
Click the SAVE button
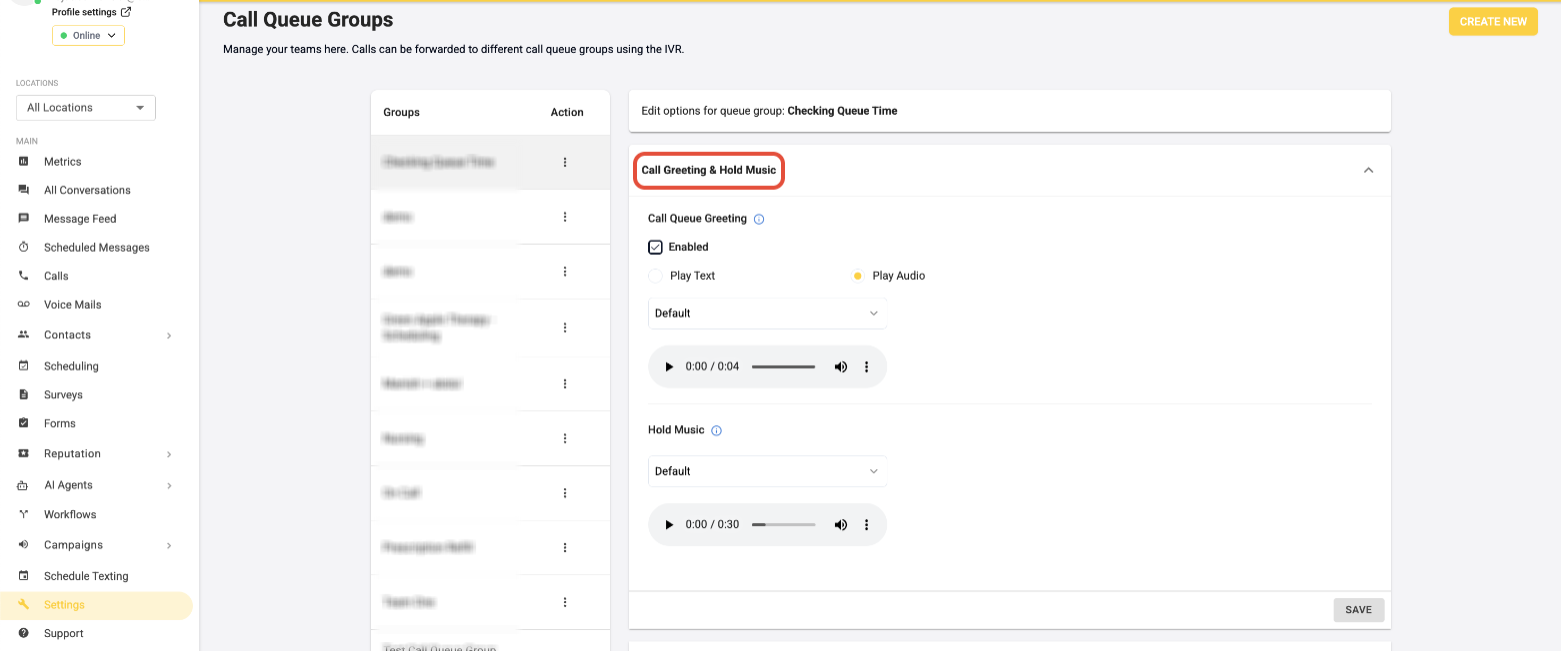(x=1358, y=610)
